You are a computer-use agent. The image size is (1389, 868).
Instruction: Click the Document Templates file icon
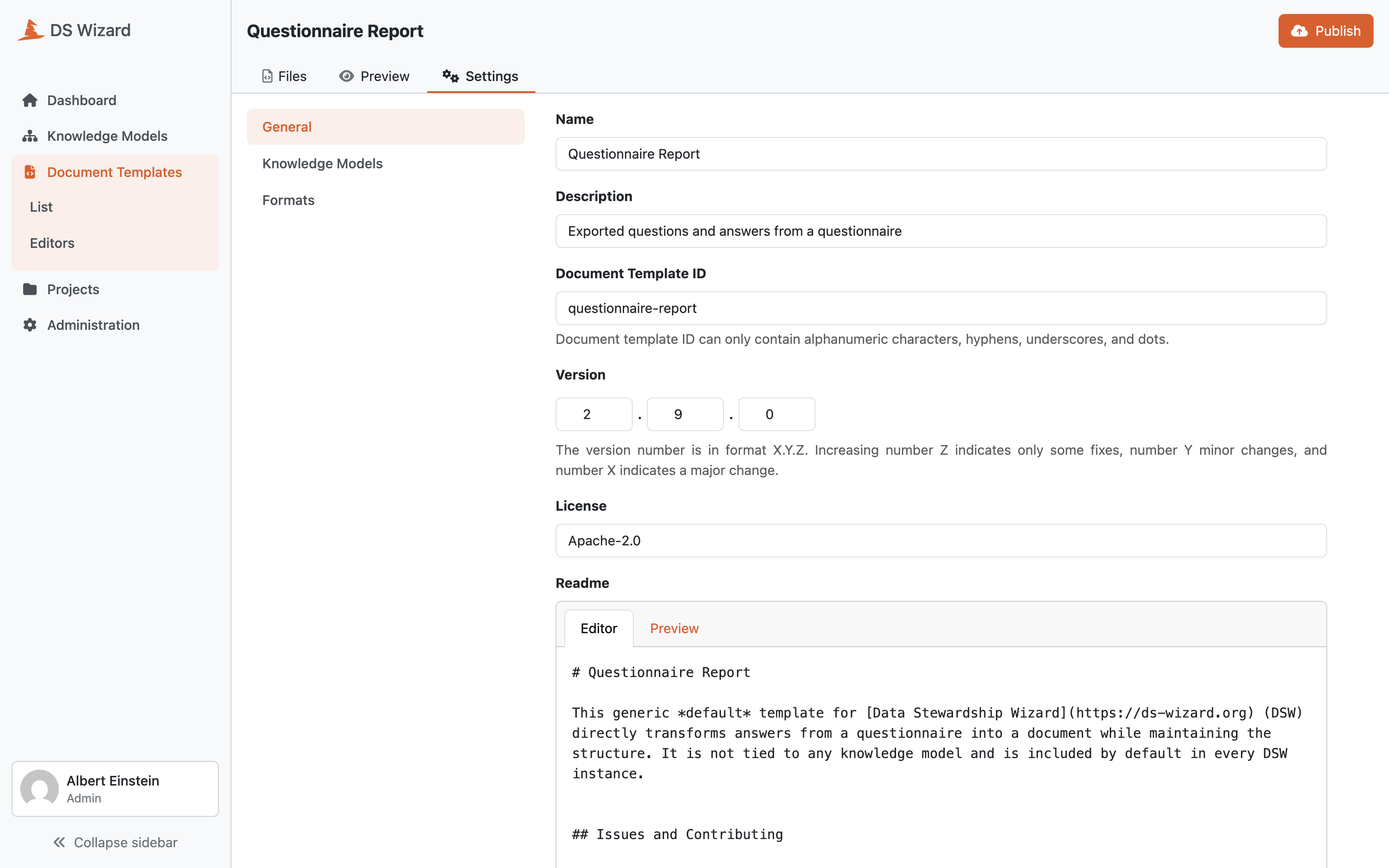point(30,172)
